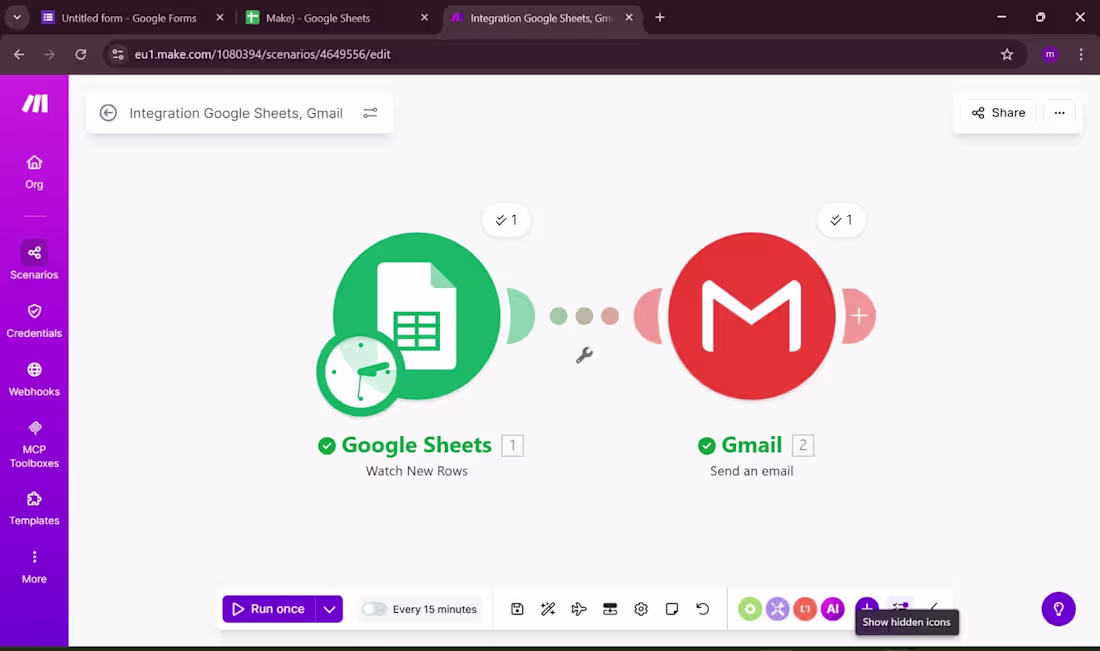Open the Google Sheets execution result bubble
This screenshot has width=1100, height=651.
506,220
